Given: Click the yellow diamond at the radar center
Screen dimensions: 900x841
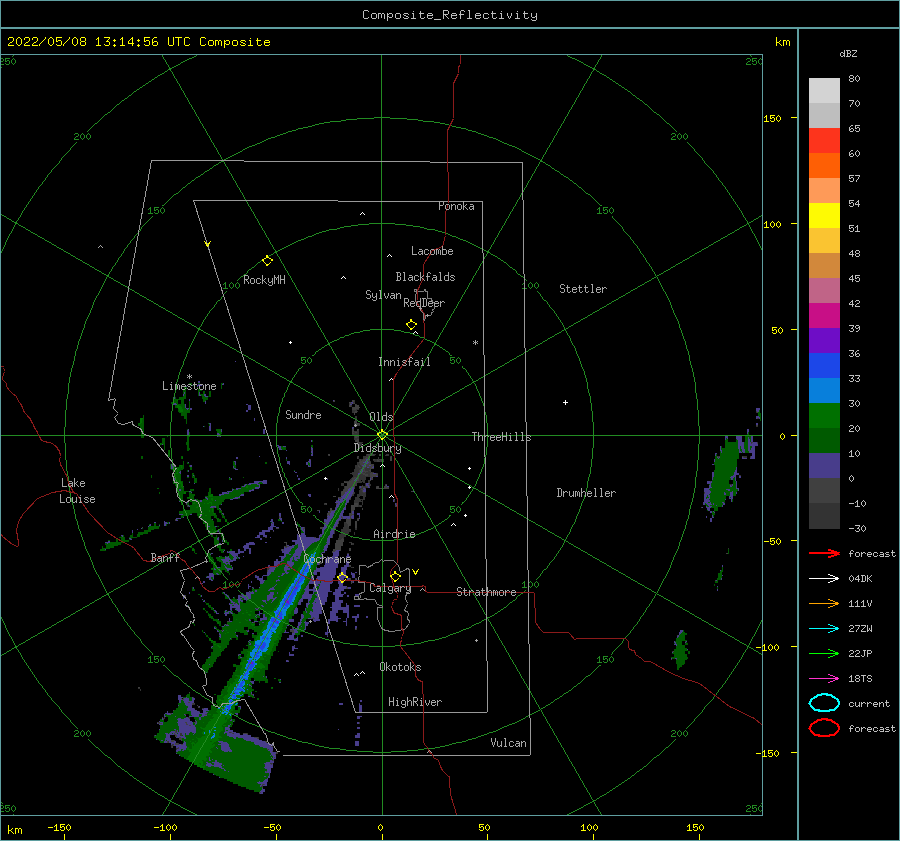Looking at the screenshot, I should pyautogui.click(x=382, y=435).
